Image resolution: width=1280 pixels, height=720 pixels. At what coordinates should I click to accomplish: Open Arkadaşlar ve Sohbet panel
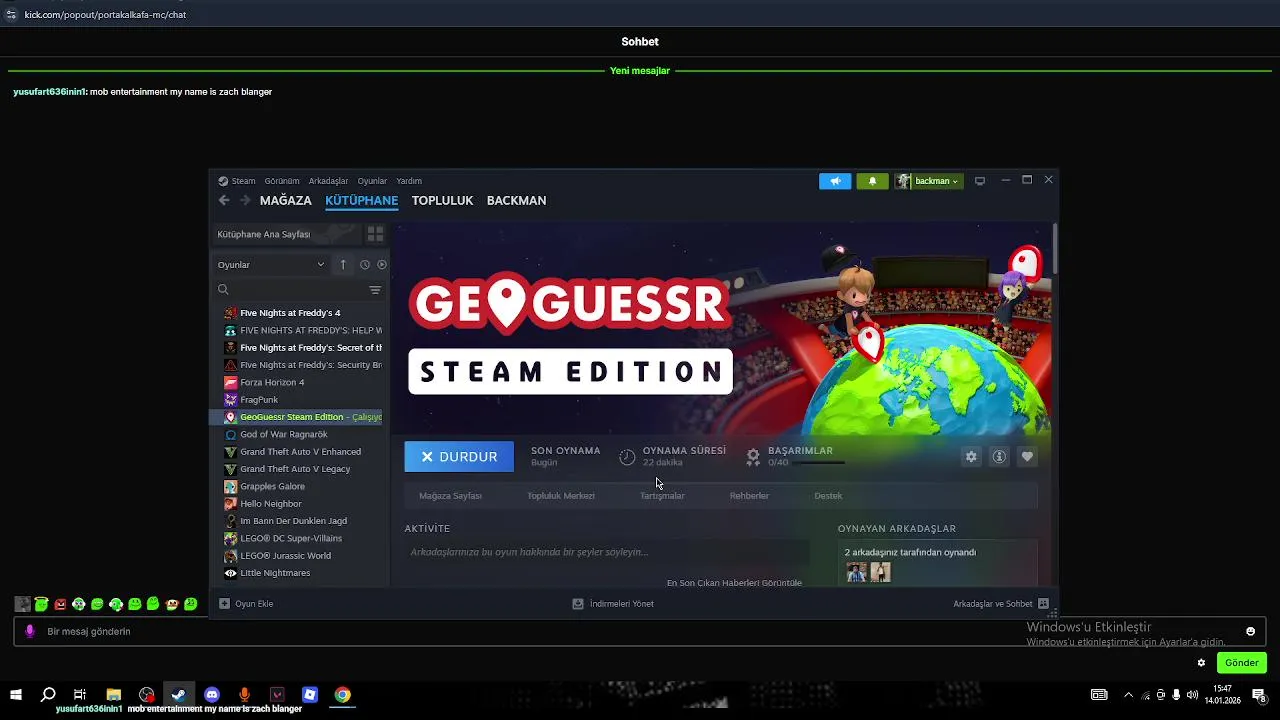(1001, 604)
